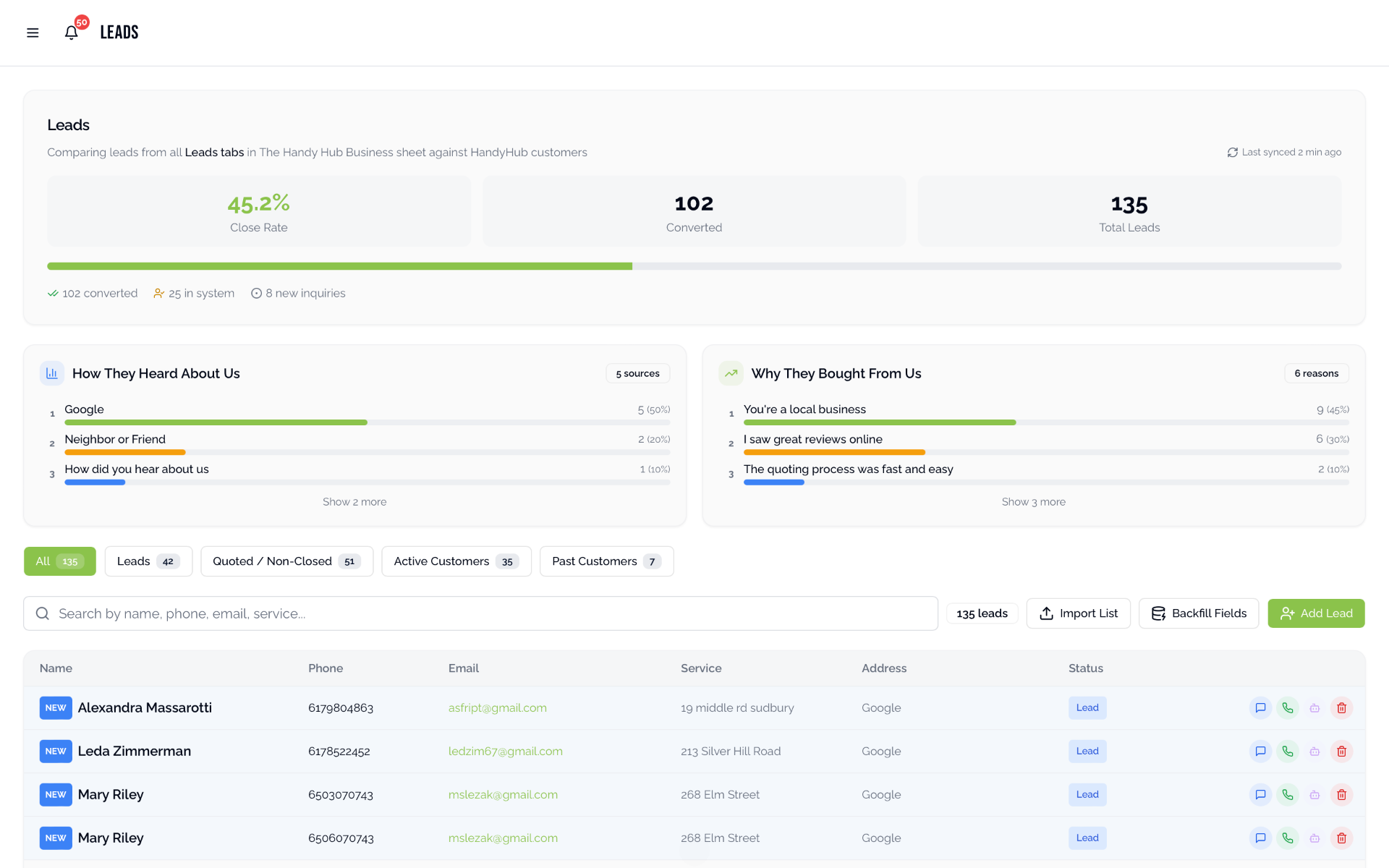The height and width of the screenshot is (868, 1389).
Task: Click the close rate progress bar
Action: pyautogui.click(x=694, y=266)
